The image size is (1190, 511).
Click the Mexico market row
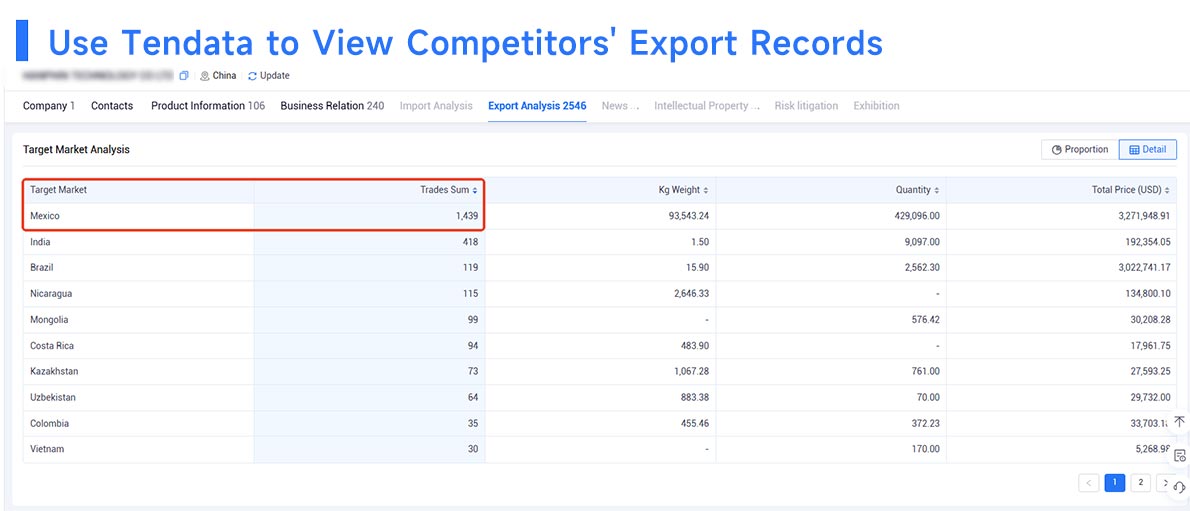[x=600, y=216]
